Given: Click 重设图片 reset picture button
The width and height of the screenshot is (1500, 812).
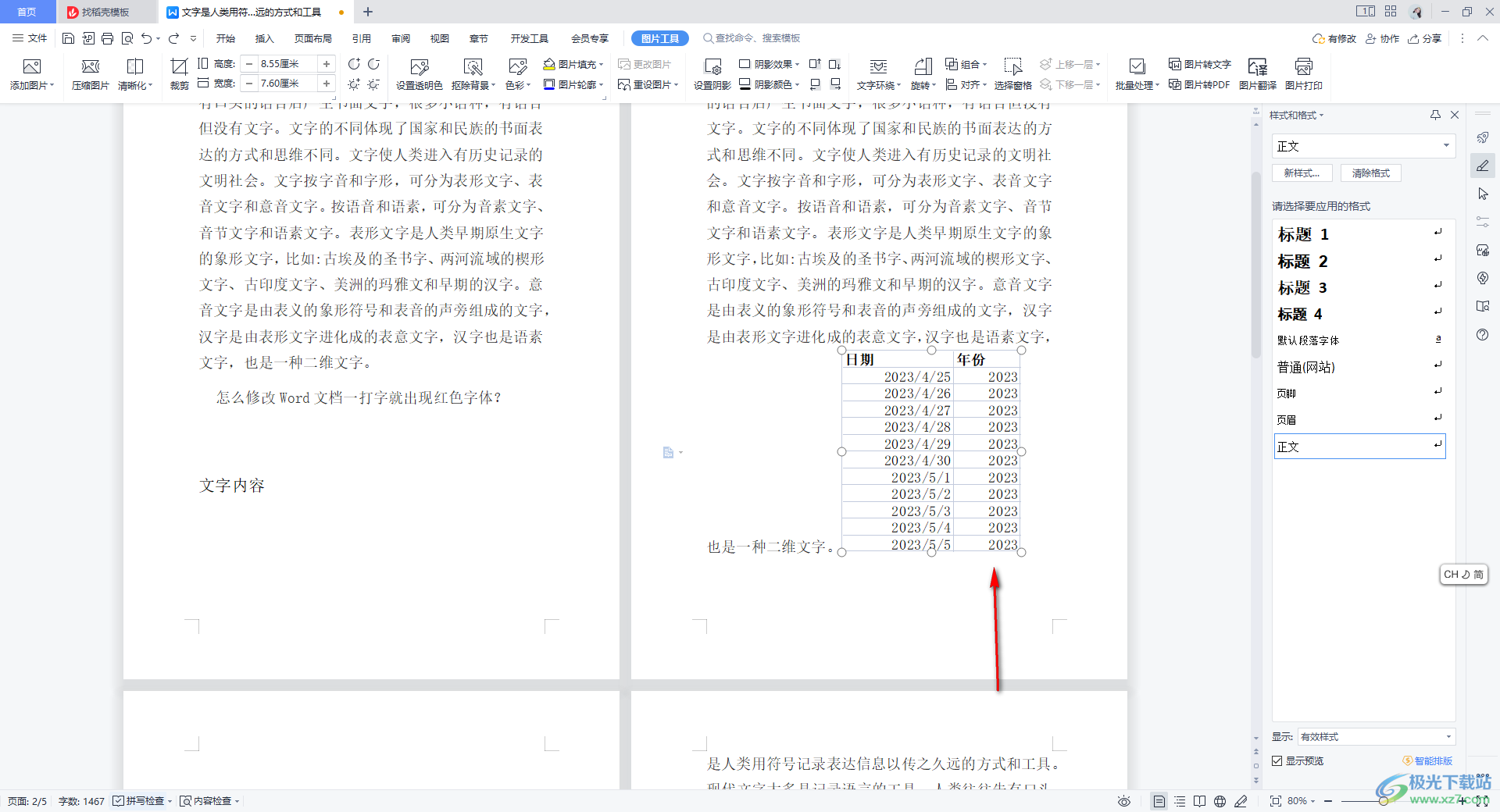Looking at the screenshot, I should point(648,84).
